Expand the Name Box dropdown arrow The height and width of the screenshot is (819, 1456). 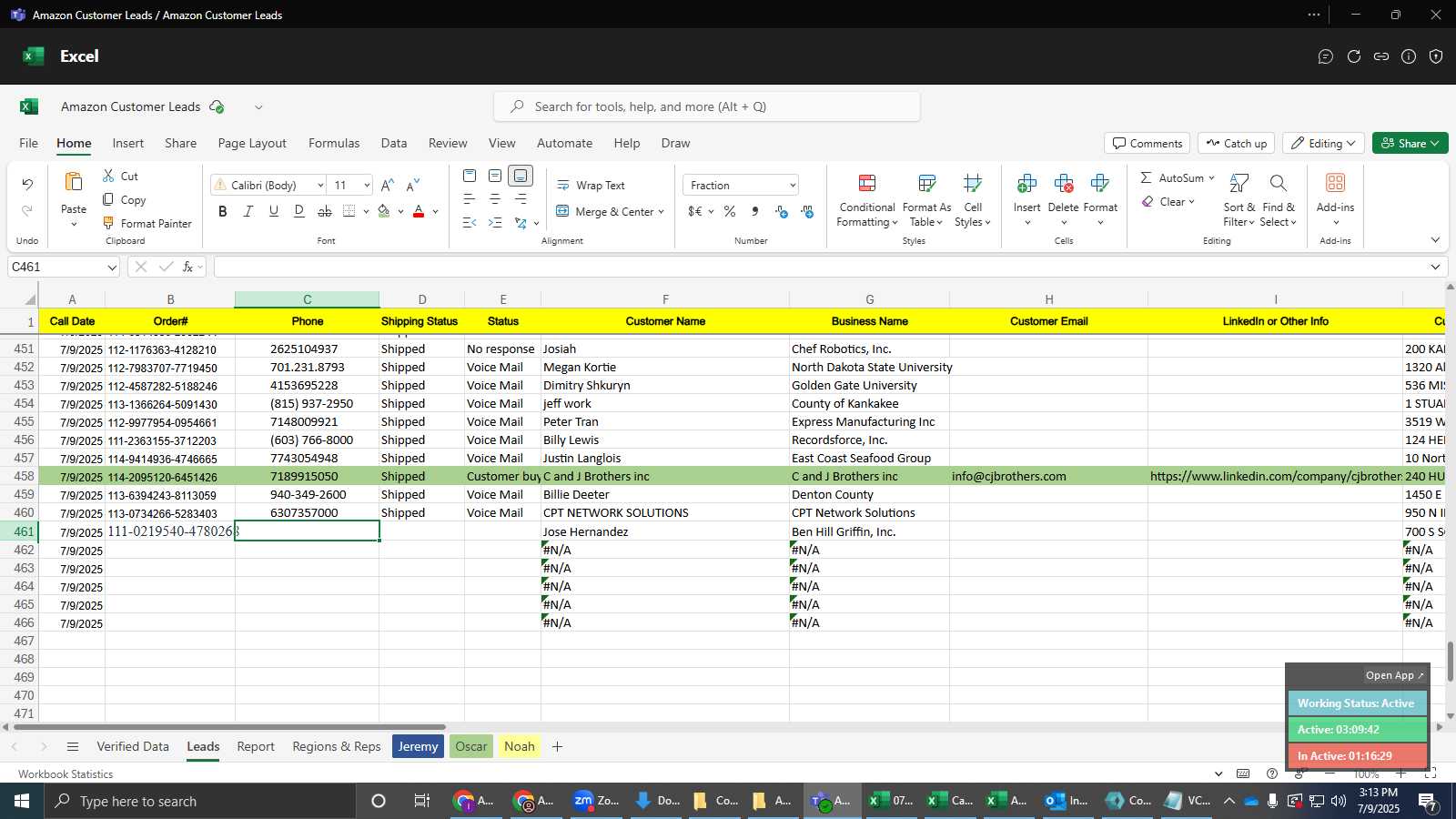tap(112, 268)
